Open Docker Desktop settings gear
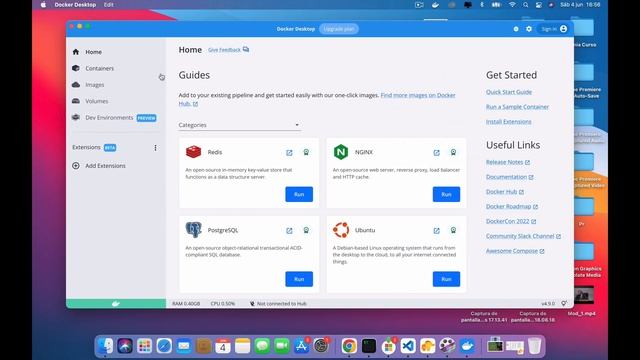 (529, 29)
